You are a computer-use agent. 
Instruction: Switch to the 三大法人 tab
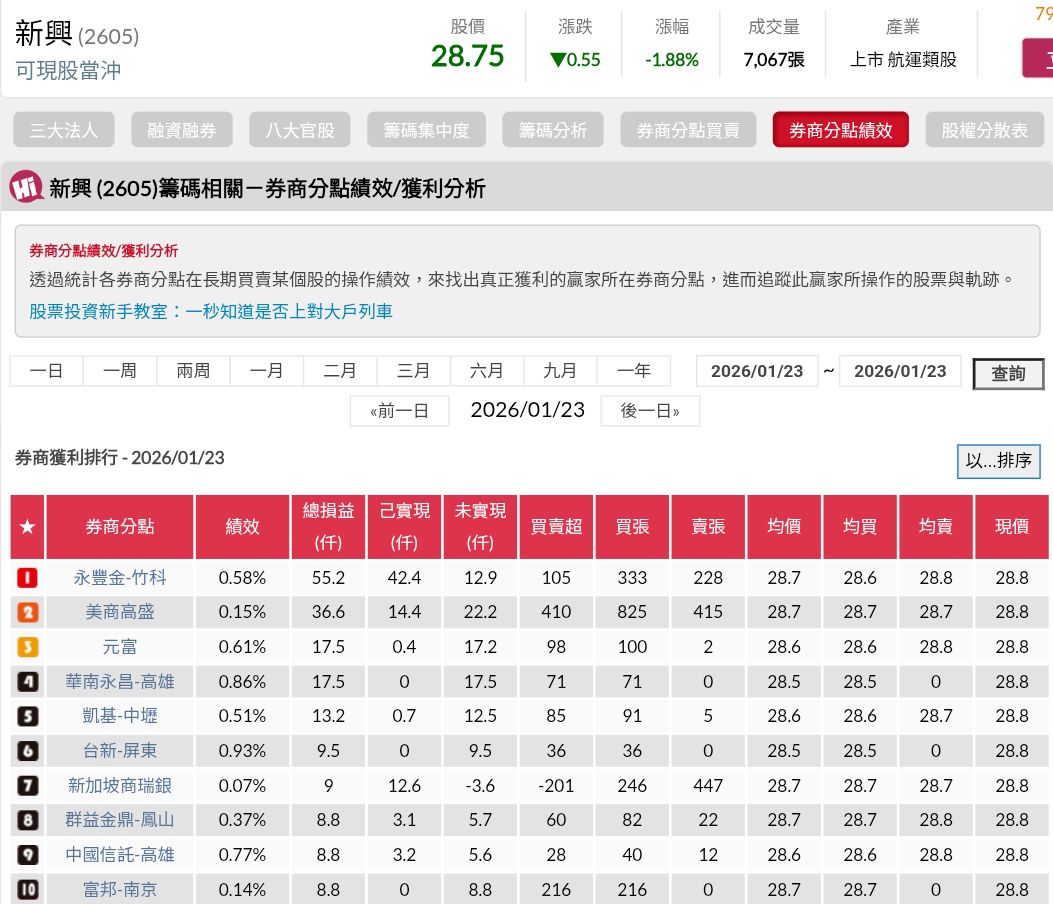point(64,130)
